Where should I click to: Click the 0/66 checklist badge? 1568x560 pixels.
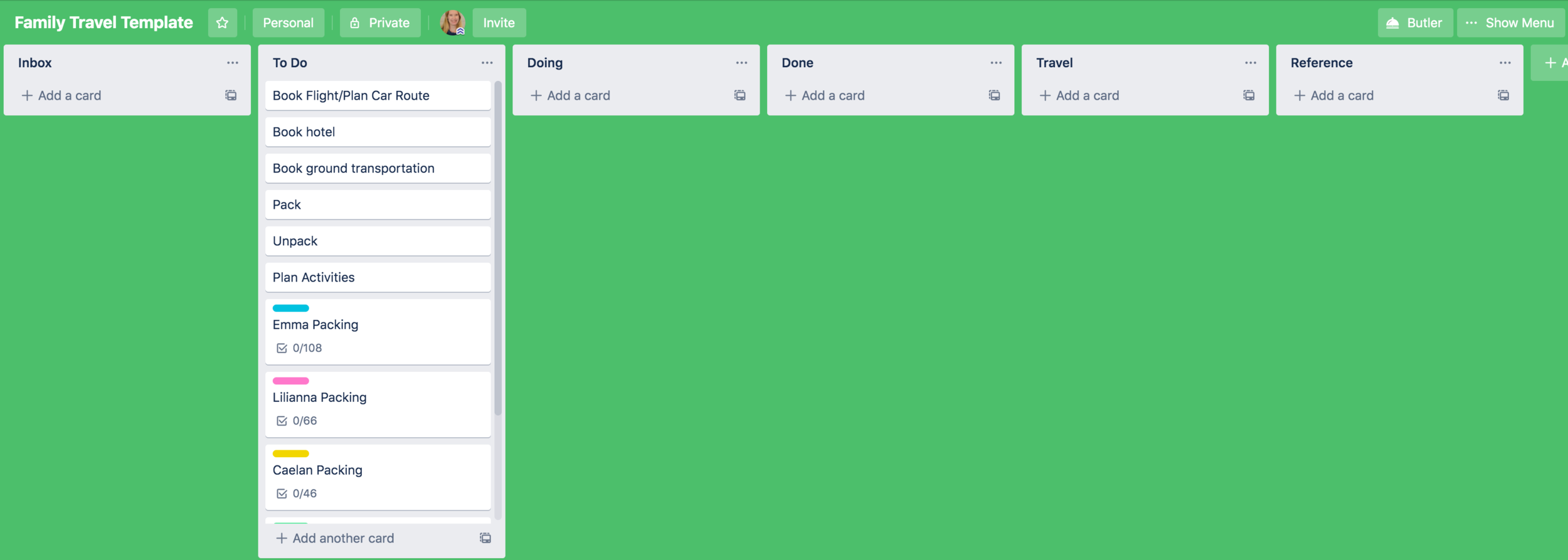coord(297,421)
